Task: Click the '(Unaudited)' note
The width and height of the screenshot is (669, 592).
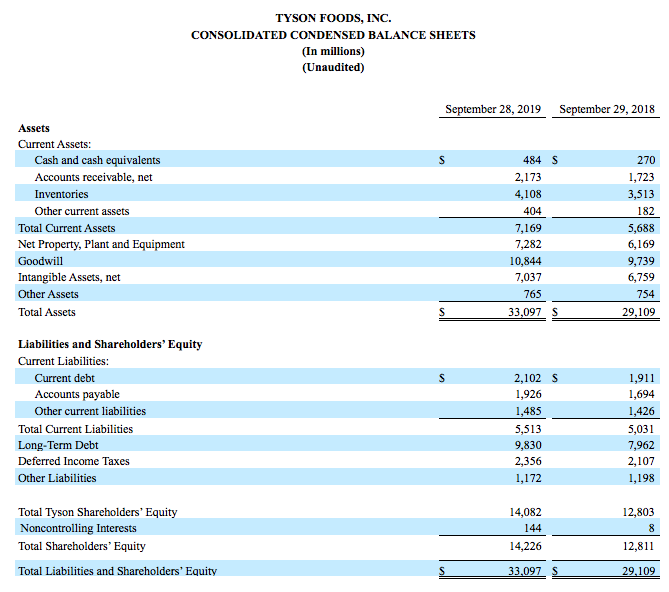Action: 333,67
